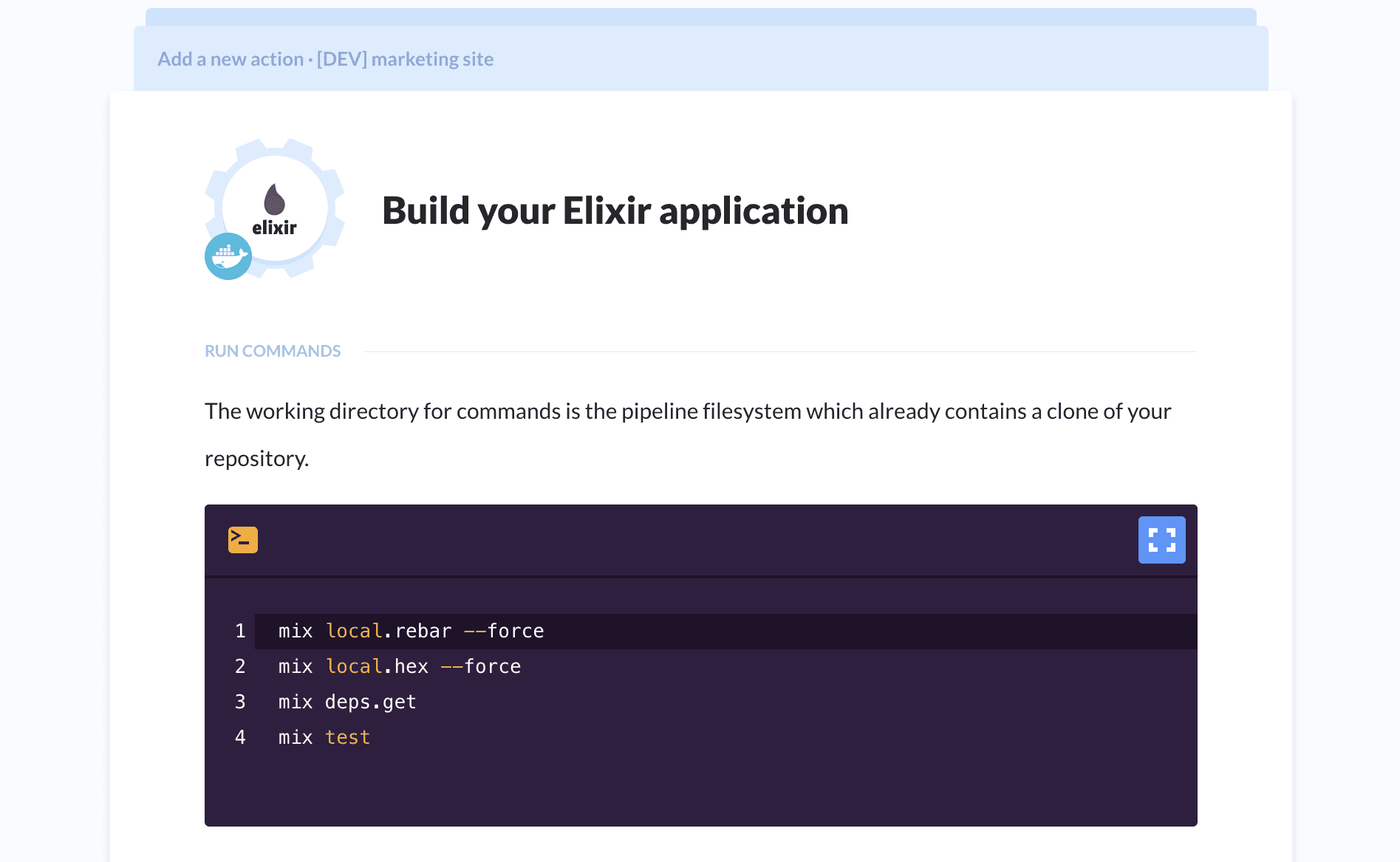Click line number 3 in the editor gutter
This screenshot has width=1400, height=862.
point(240,702)
